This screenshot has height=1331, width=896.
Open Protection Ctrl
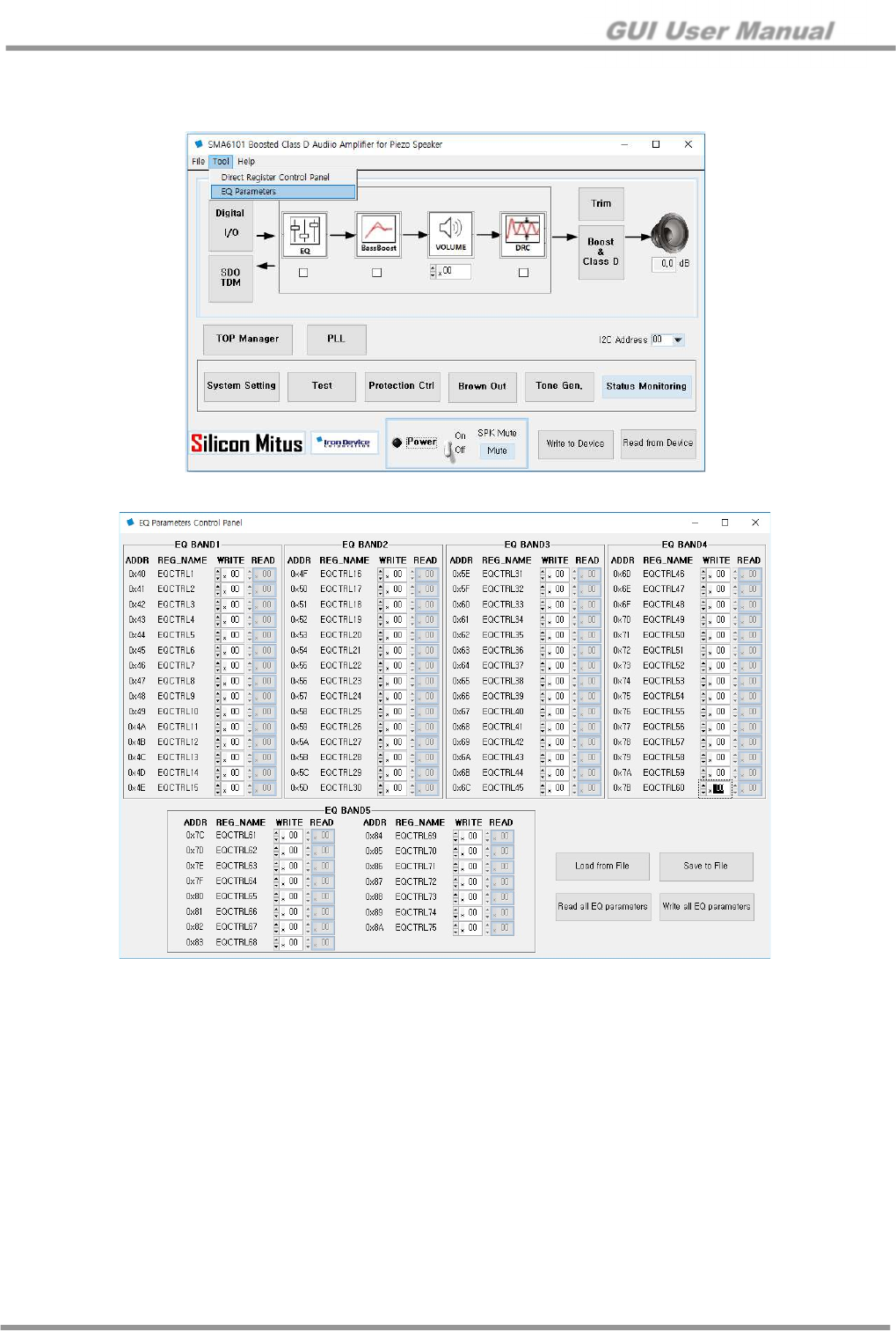(x=402, y=386)
